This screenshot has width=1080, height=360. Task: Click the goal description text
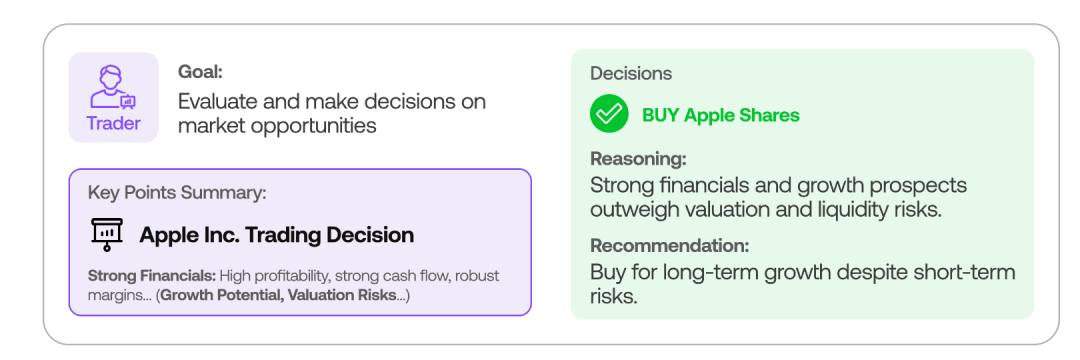[332, 114]
